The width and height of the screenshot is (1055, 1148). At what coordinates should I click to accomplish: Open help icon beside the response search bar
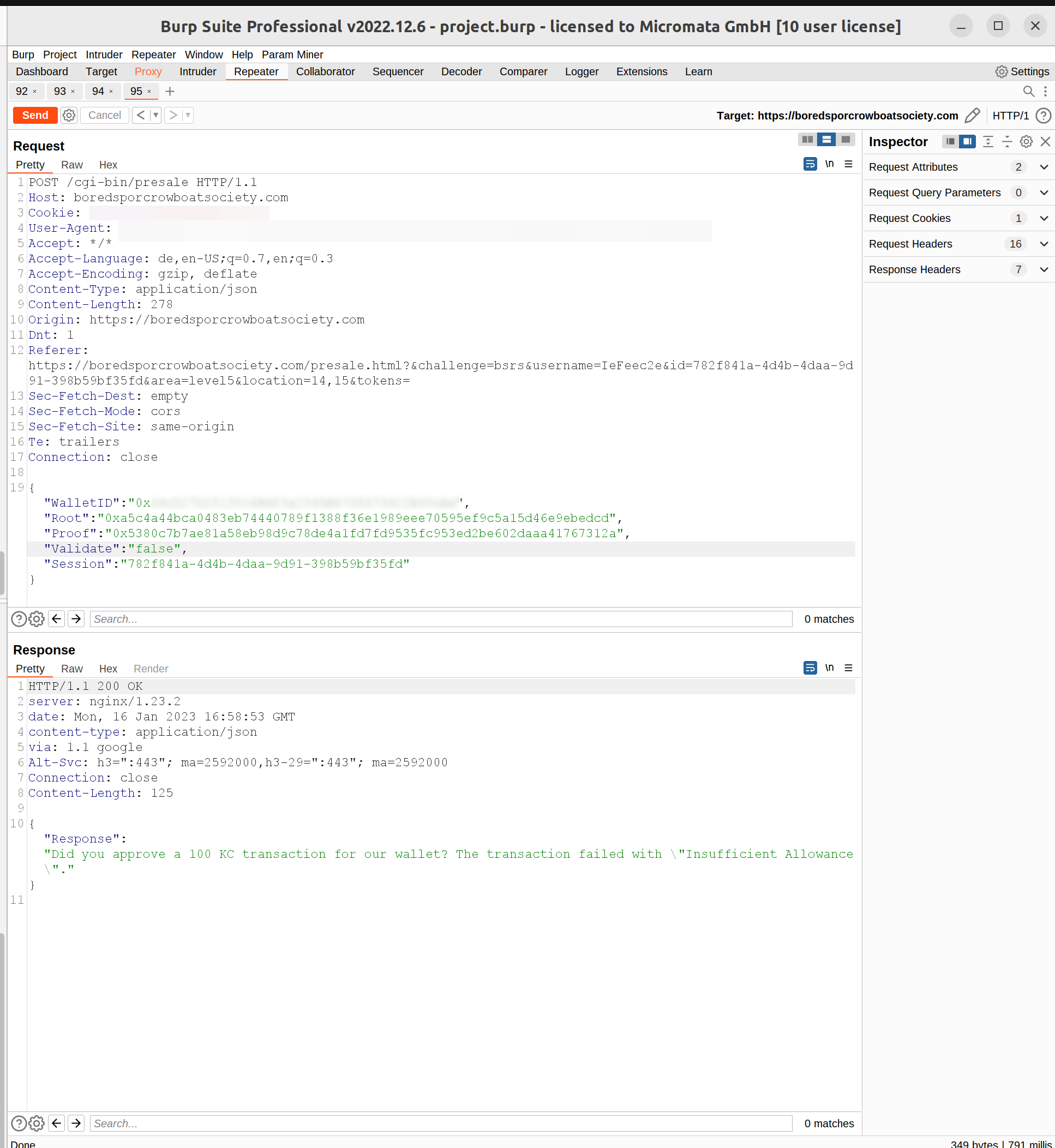coord(19,1123)
